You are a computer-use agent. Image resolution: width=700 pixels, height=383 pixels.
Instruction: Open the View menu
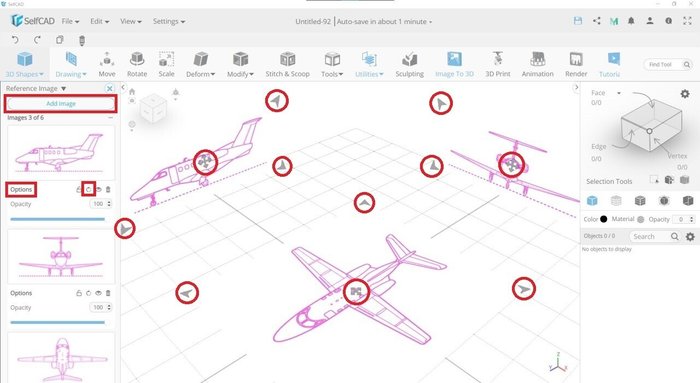(130, 21)
